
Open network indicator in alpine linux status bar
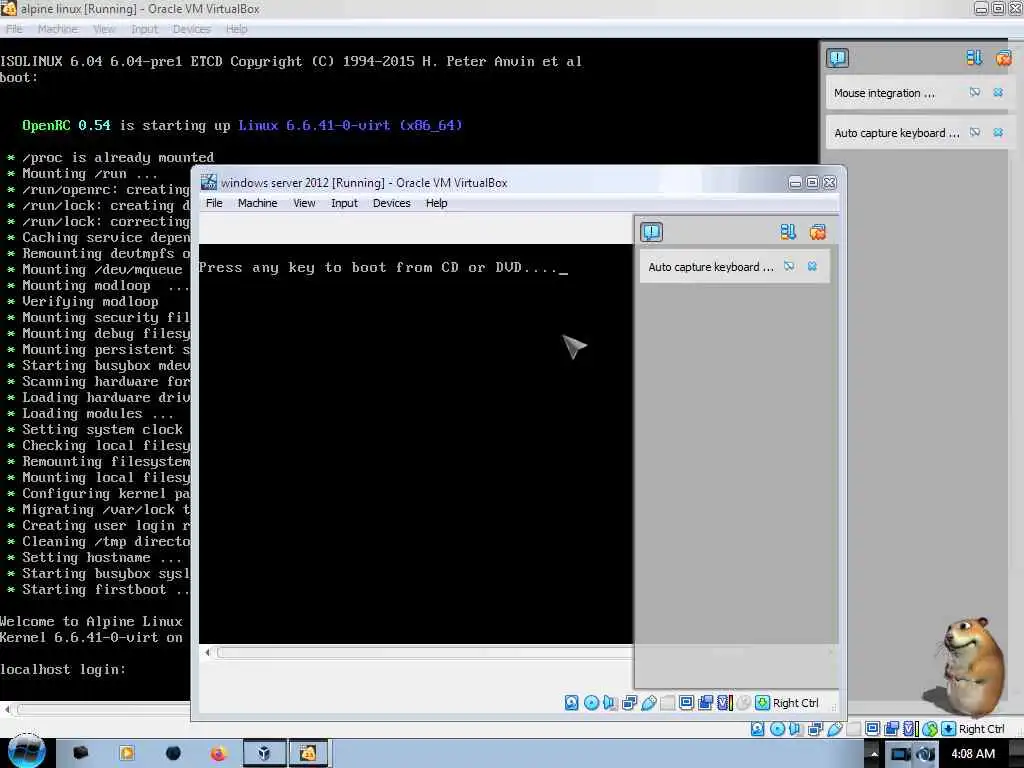815,729
